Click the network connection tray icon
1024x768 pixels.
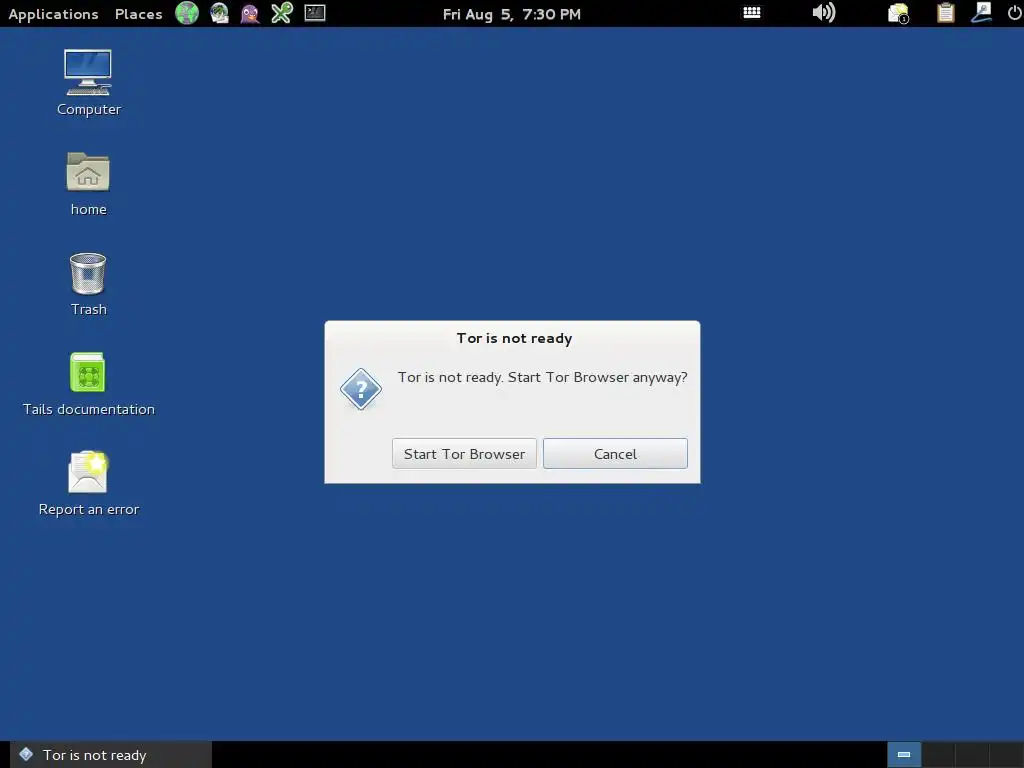981,13
